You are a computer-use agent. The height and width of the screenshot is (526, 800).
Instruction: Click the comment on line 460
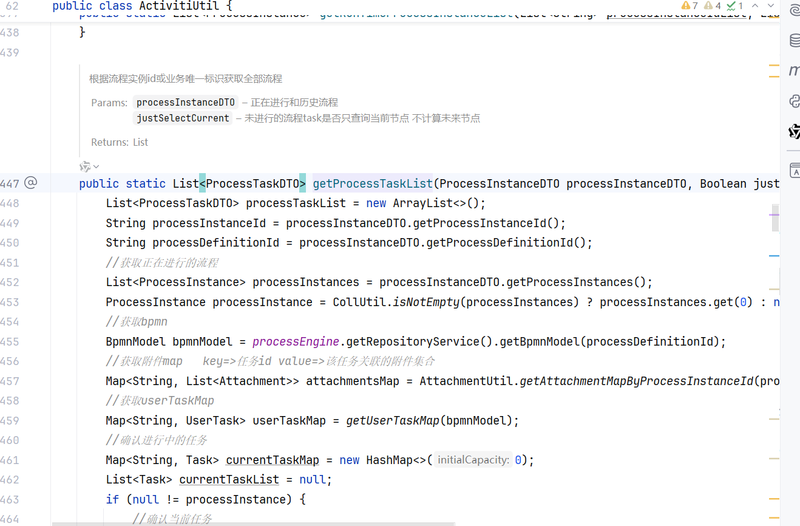point(156,440)
